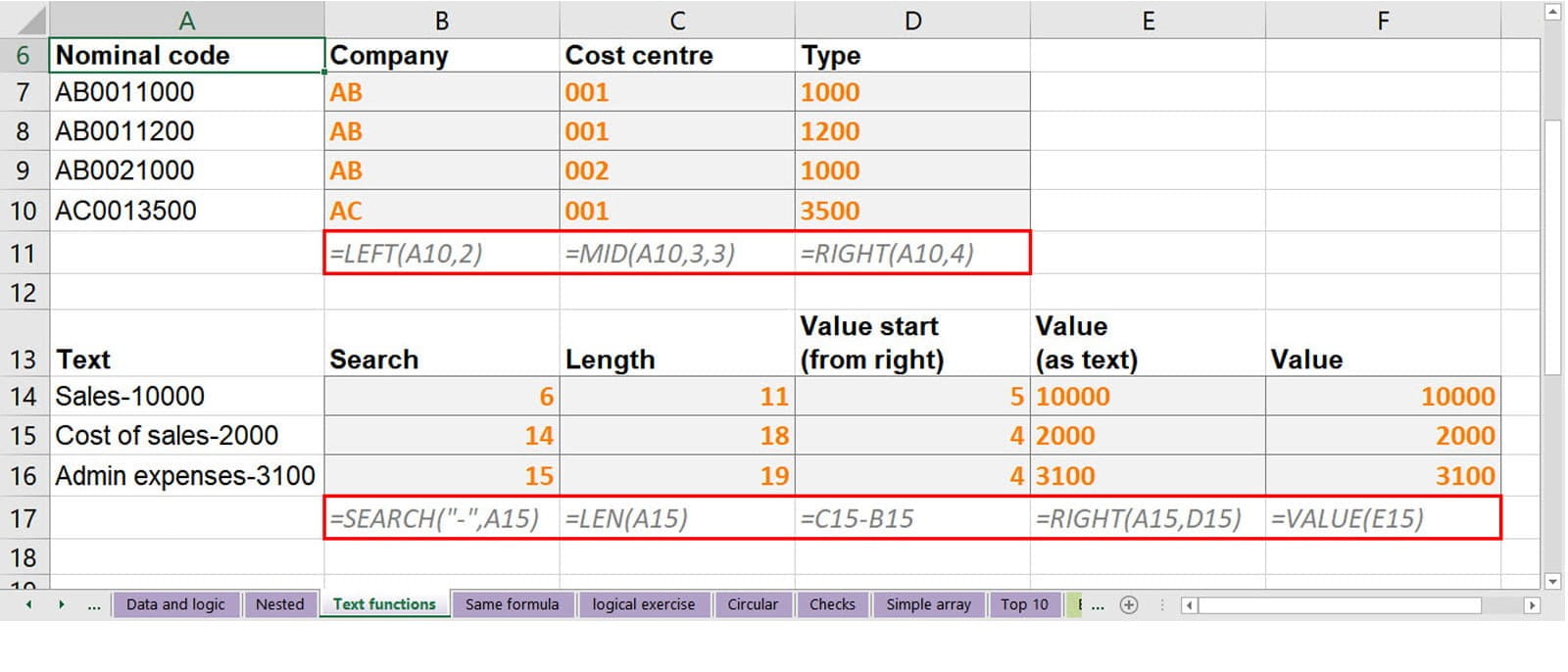Click the New sheet plus icon

[x=1129, y=604]
